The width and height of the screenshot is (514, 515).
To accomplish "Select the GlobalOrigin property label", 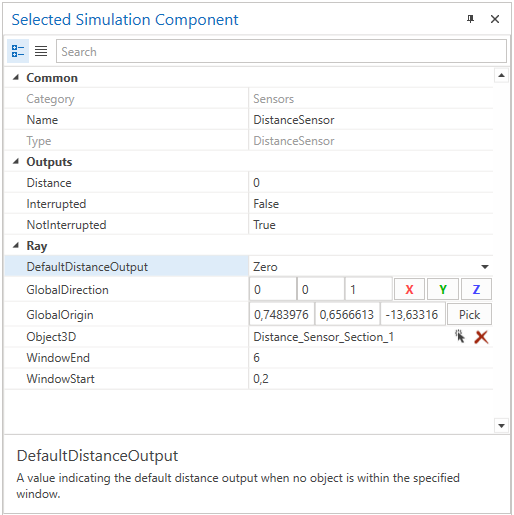I will click(60, 315).
